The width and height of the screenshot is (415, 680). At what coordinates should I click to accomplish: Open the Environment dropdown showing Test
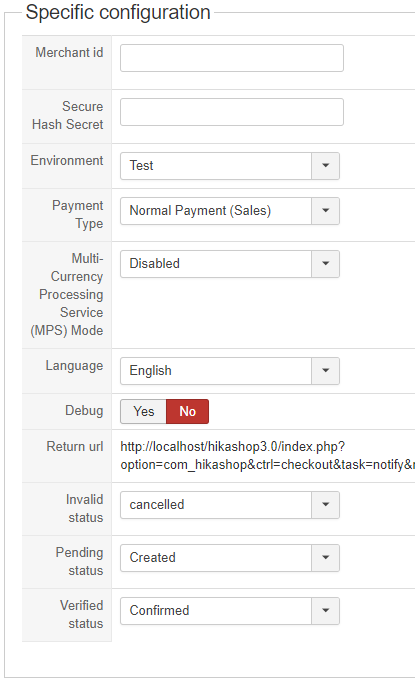tap(230, 166)
